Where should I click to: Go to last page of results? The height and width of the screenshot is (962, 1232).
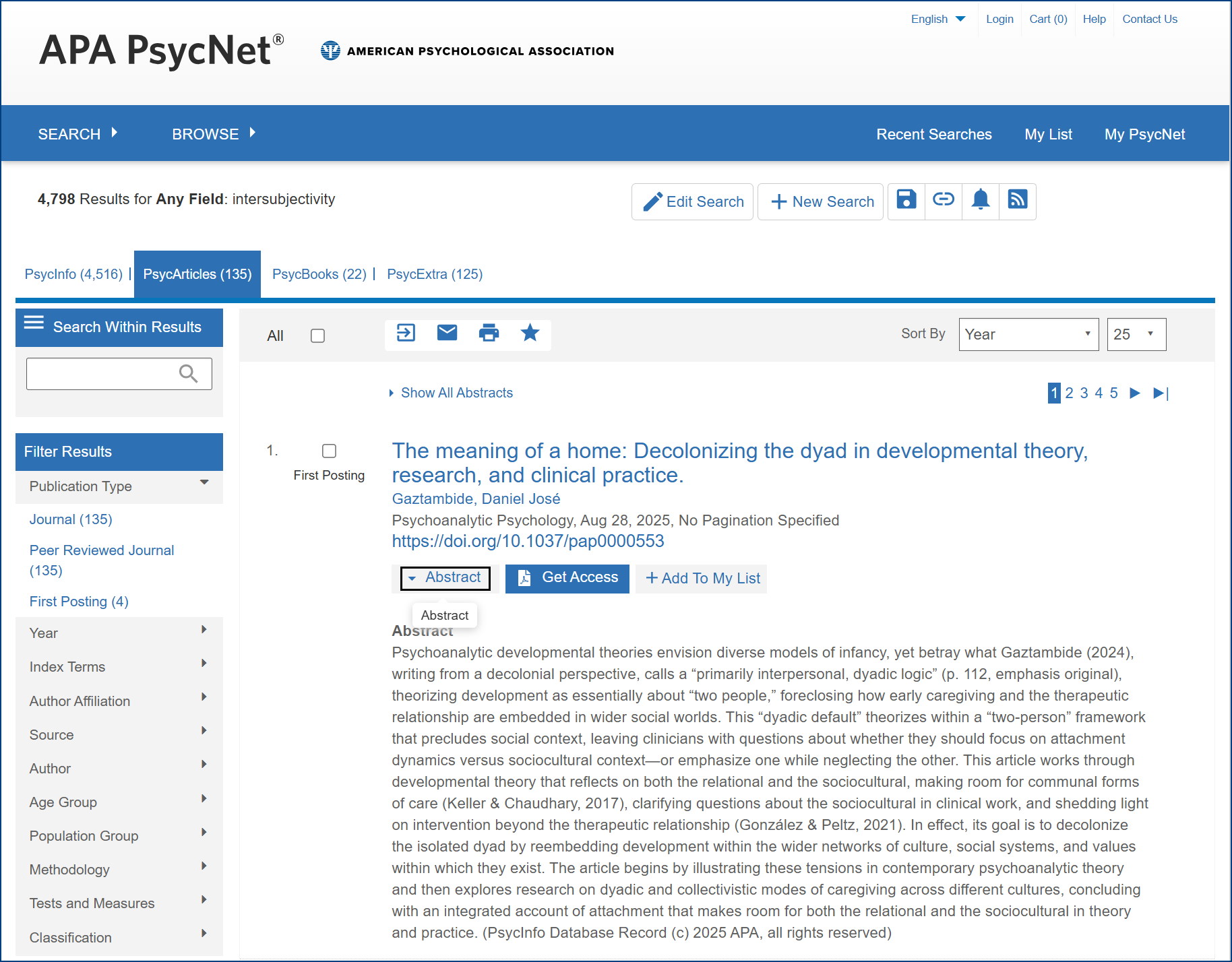pos(1161,393)
